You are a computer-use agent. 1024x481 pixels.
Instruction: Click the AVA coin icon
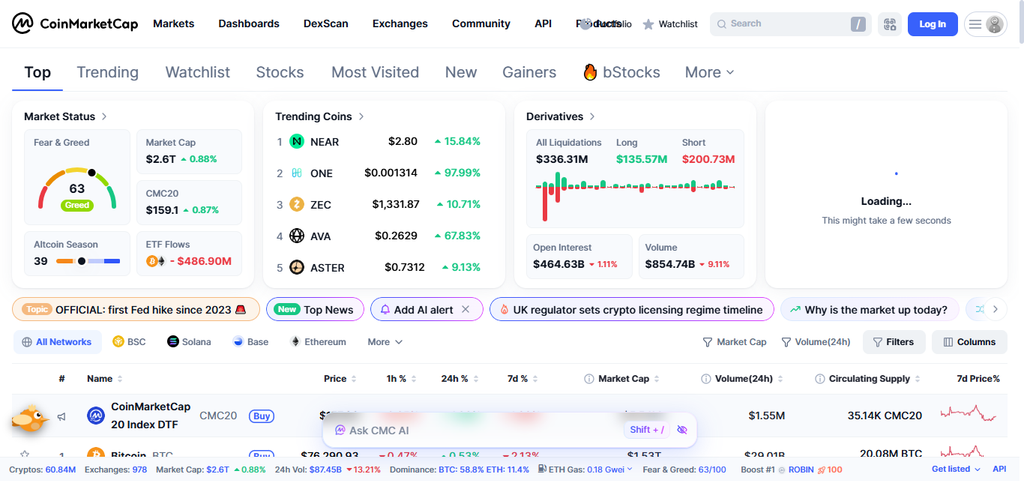pos(297,236)
